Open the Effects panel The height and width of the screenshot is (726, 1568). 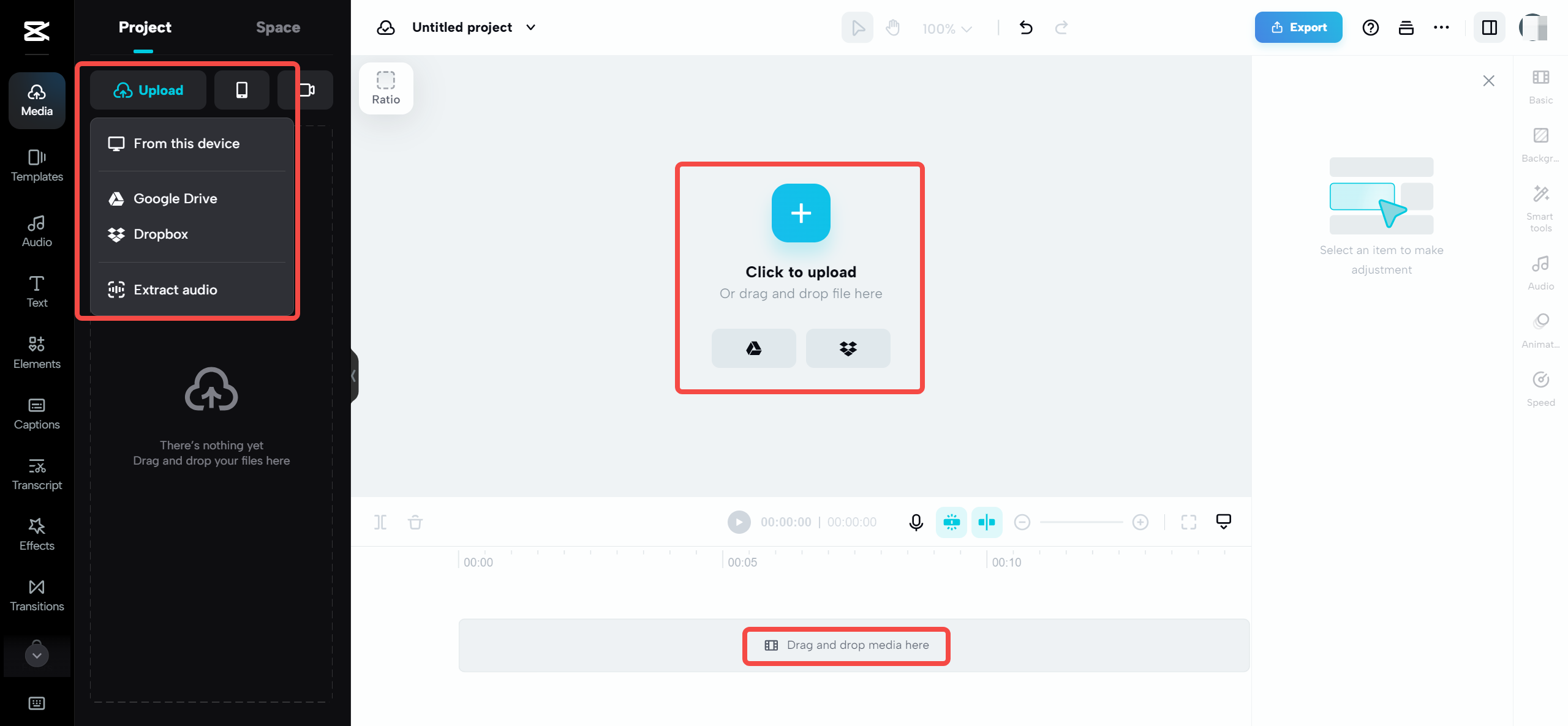click(x=37, y=534)
